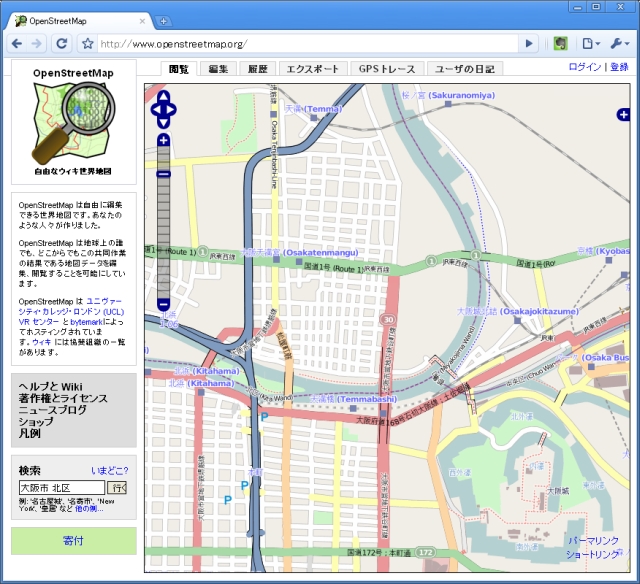Open the ニュースブログ link
Image resolution: width=640 pixels, height=584 pixels.
point(52,410)
